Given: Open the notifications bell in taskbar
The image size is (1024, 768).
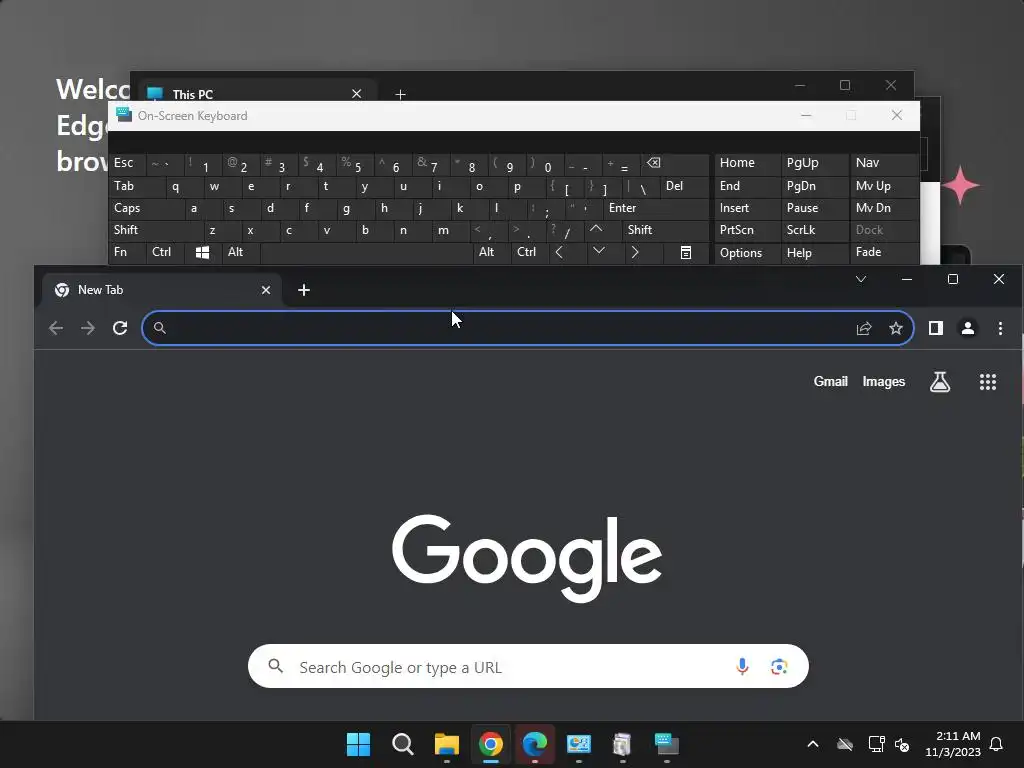Looking at the screenshot, I should click(997, 744).
